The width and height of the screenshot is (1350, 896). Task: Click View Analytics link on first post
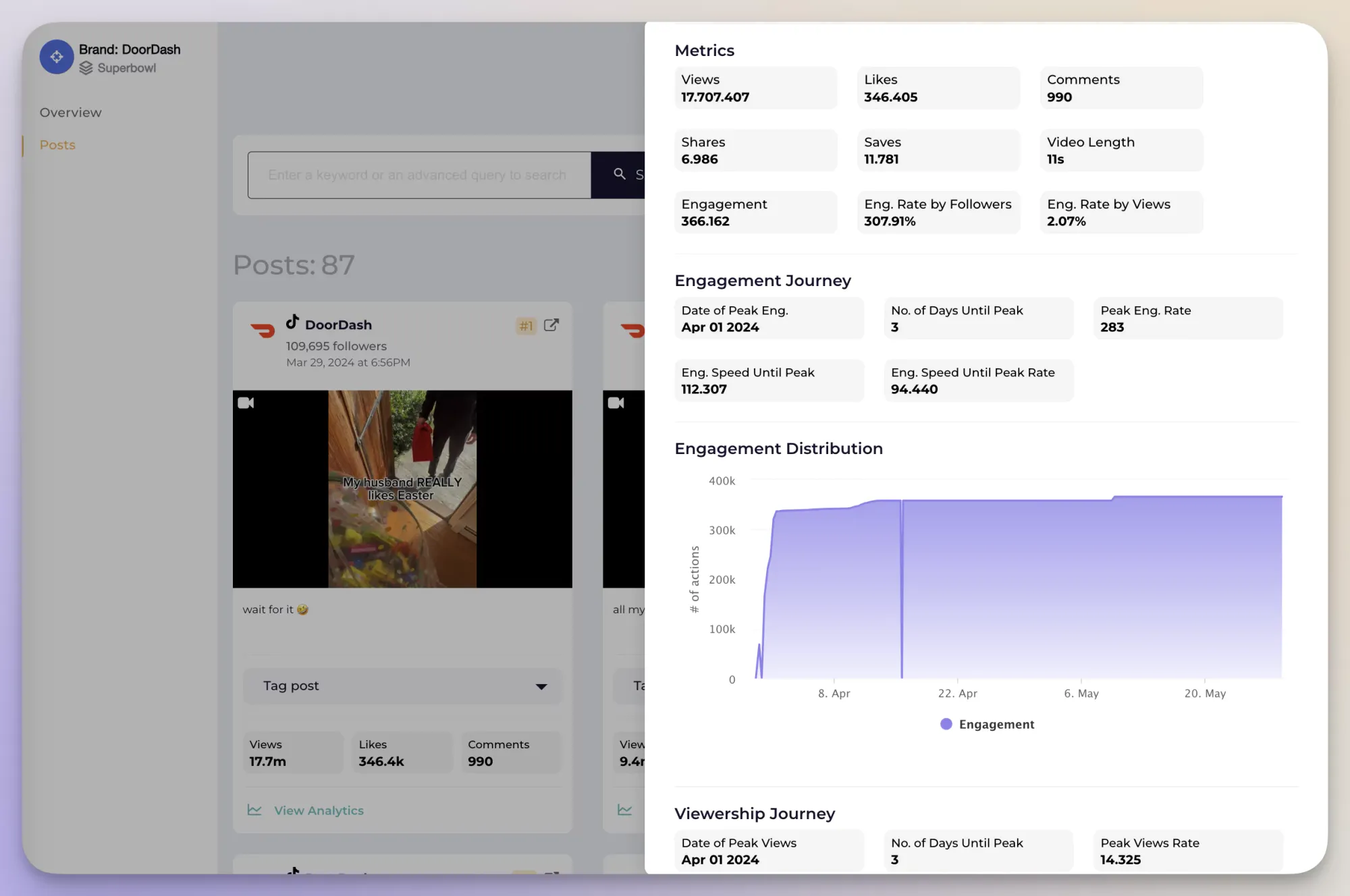click(319, 811)
